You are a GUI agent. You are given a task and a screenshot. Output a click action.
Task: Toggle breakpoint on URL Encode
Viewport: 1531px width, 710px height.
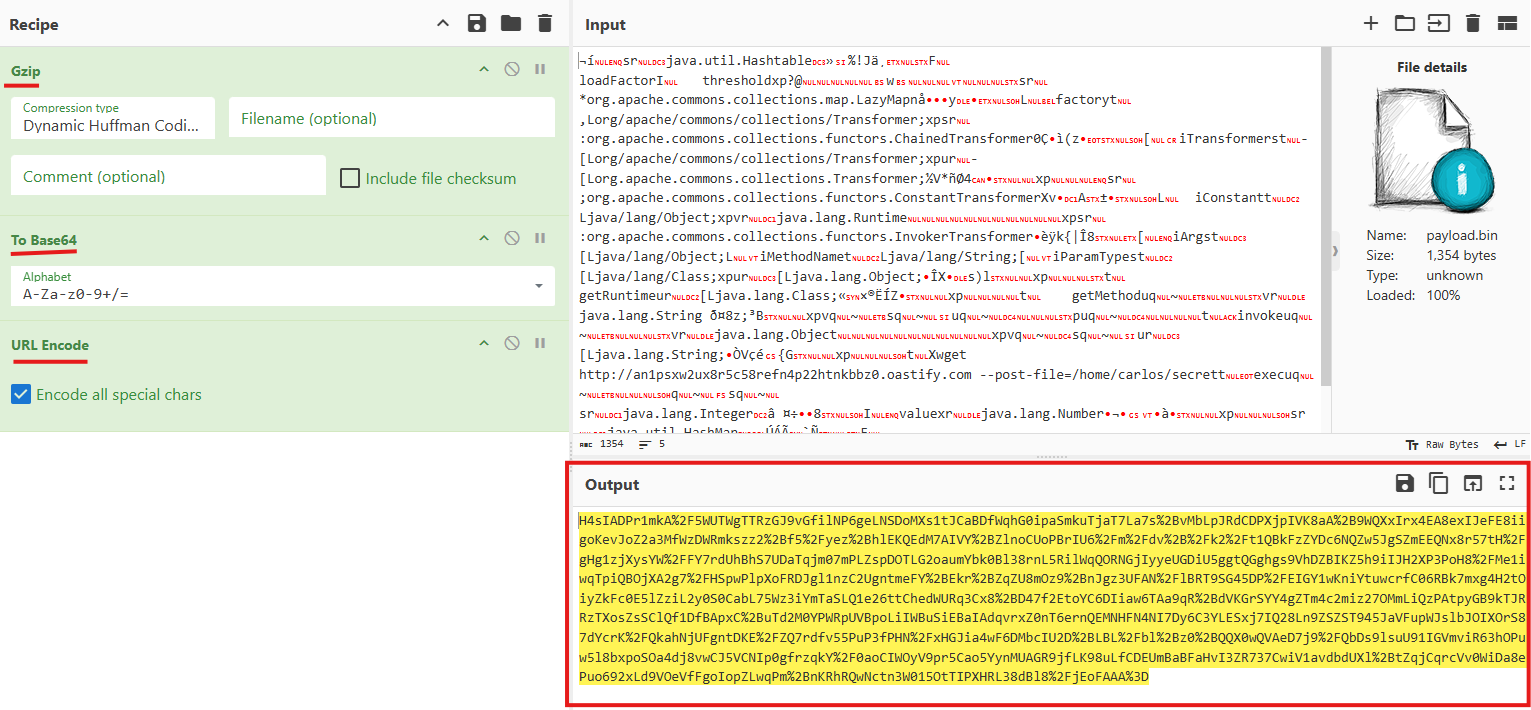pos(540,343)
